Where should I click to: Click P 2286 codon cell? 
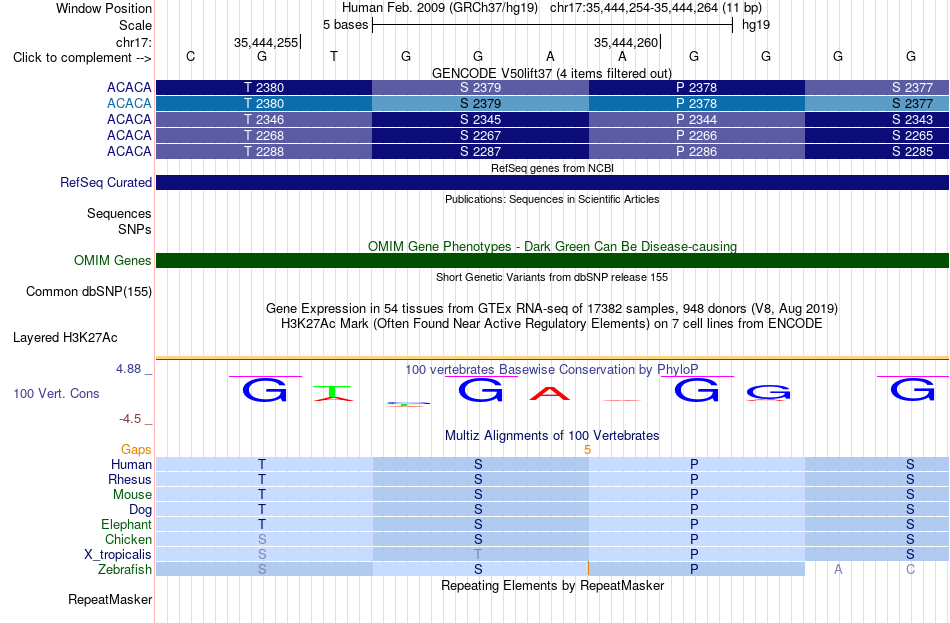pos(697,152)
